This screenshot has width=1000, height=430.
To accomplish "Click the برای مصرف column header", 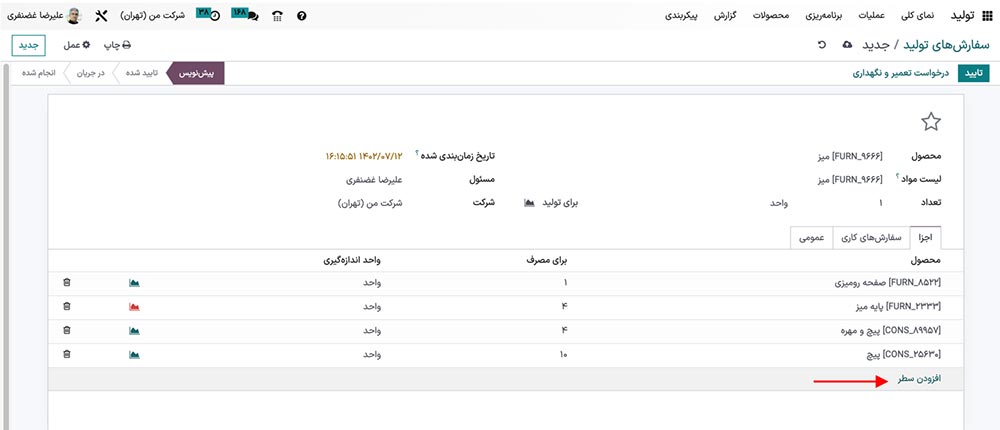I will (549, 260).
